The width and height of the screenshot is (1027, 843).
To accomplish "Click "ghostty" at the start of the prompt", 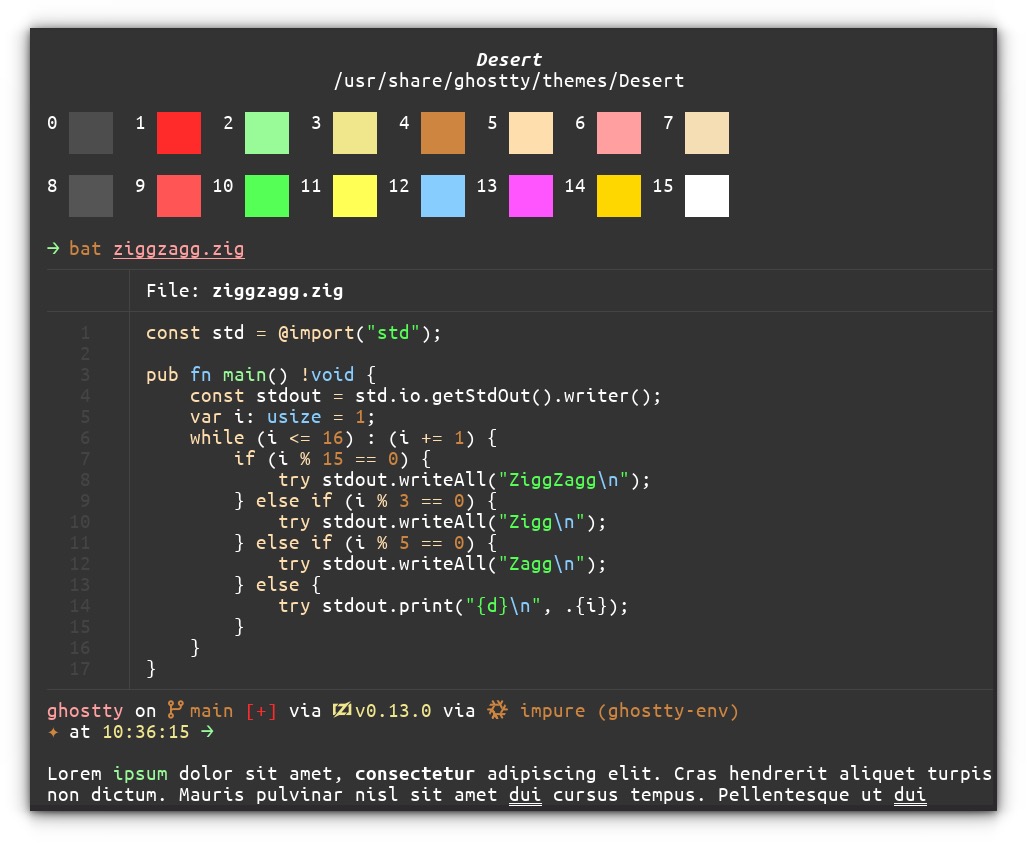I will point(85,711).
